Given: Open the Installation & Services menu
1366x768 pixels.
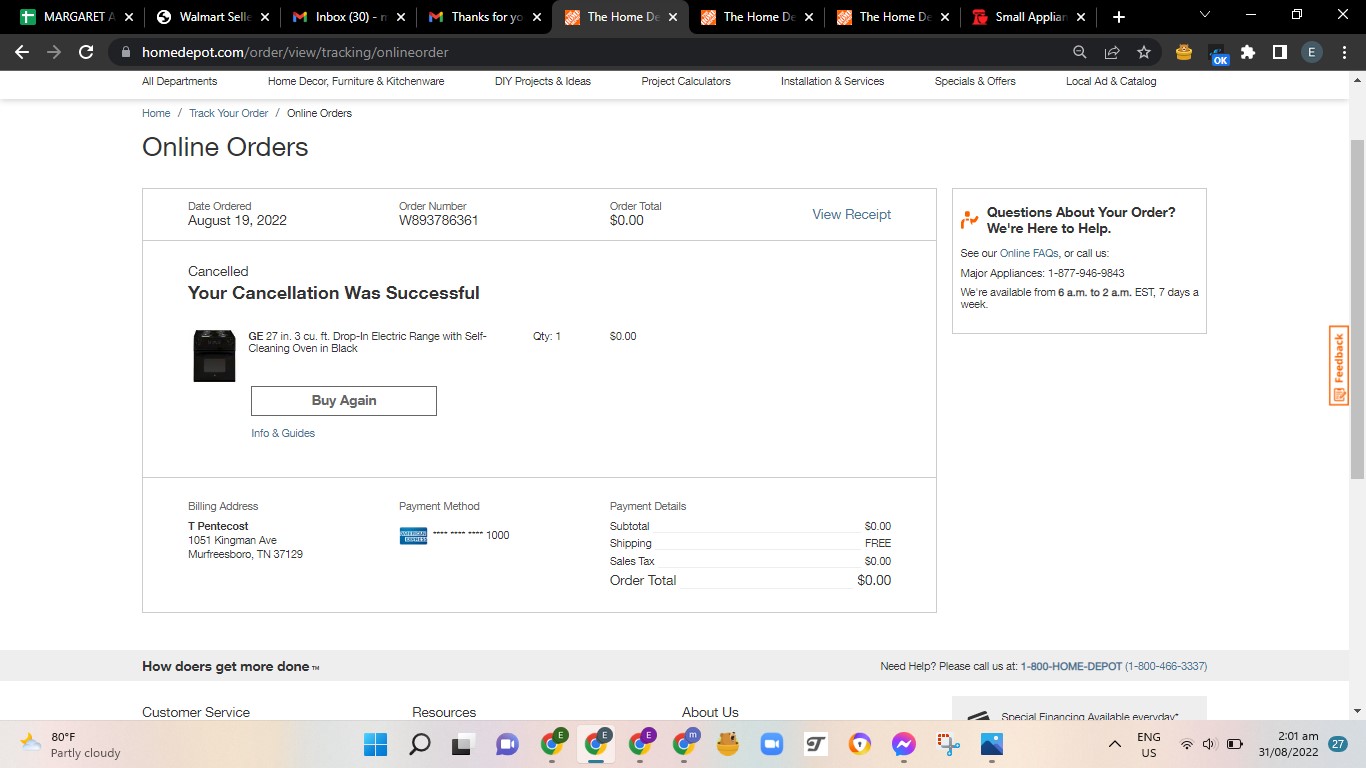Looking at the screenshot, I should [832, 81].
